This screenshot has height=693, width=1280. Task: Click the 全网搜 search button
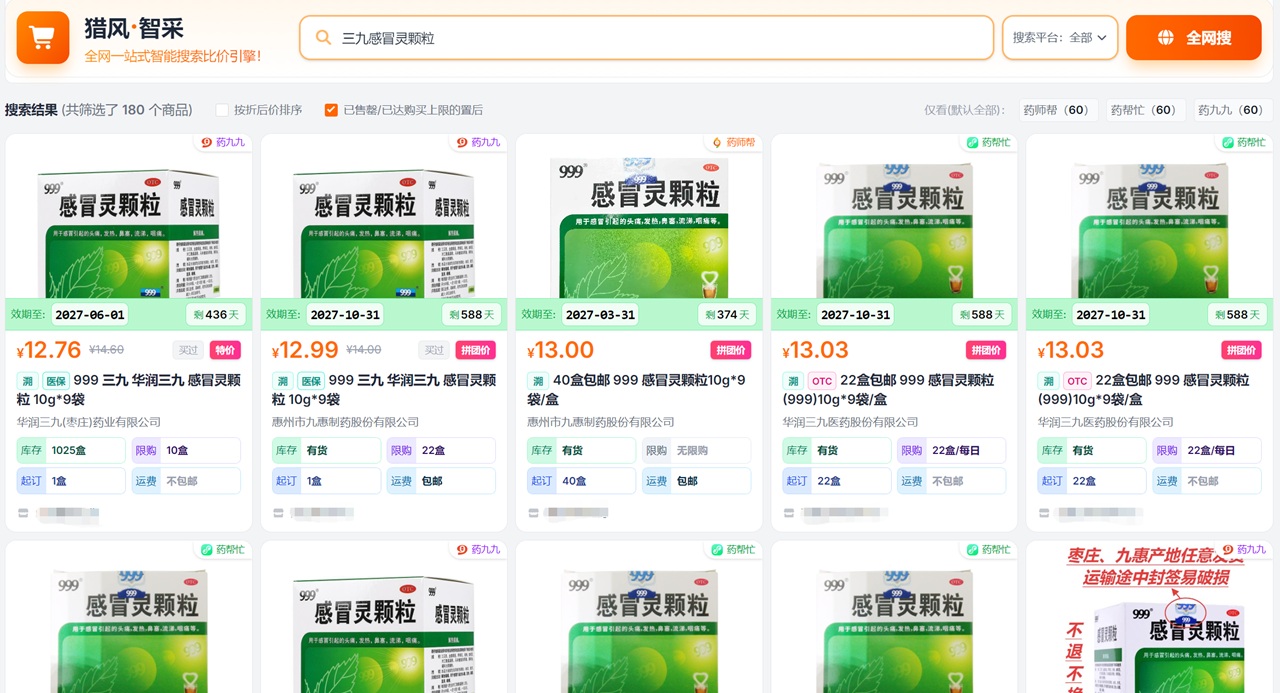point(1194,38)
